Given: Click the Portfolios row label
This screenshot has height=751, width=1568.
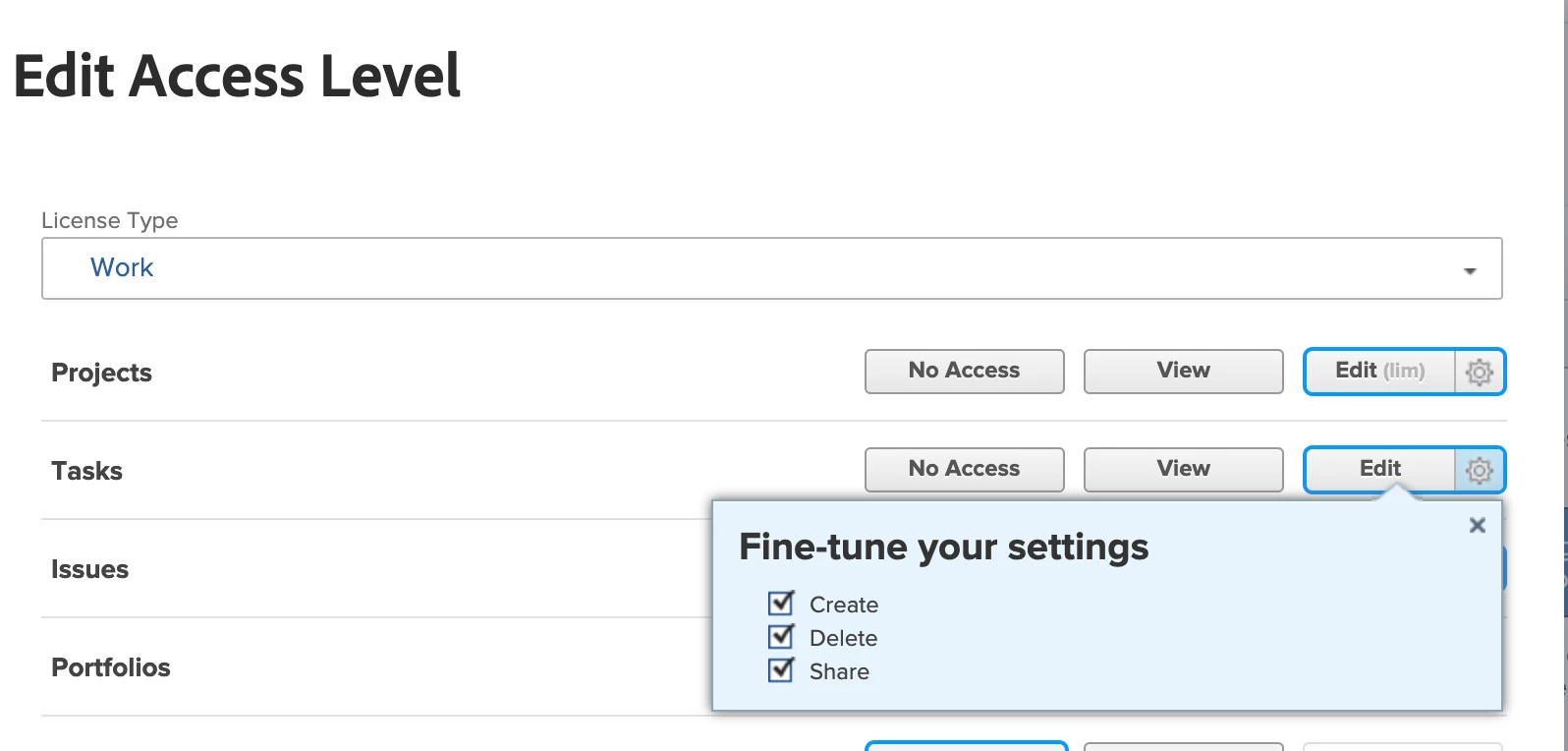Looking at the screenshot, I should click(x=111, y=667).
